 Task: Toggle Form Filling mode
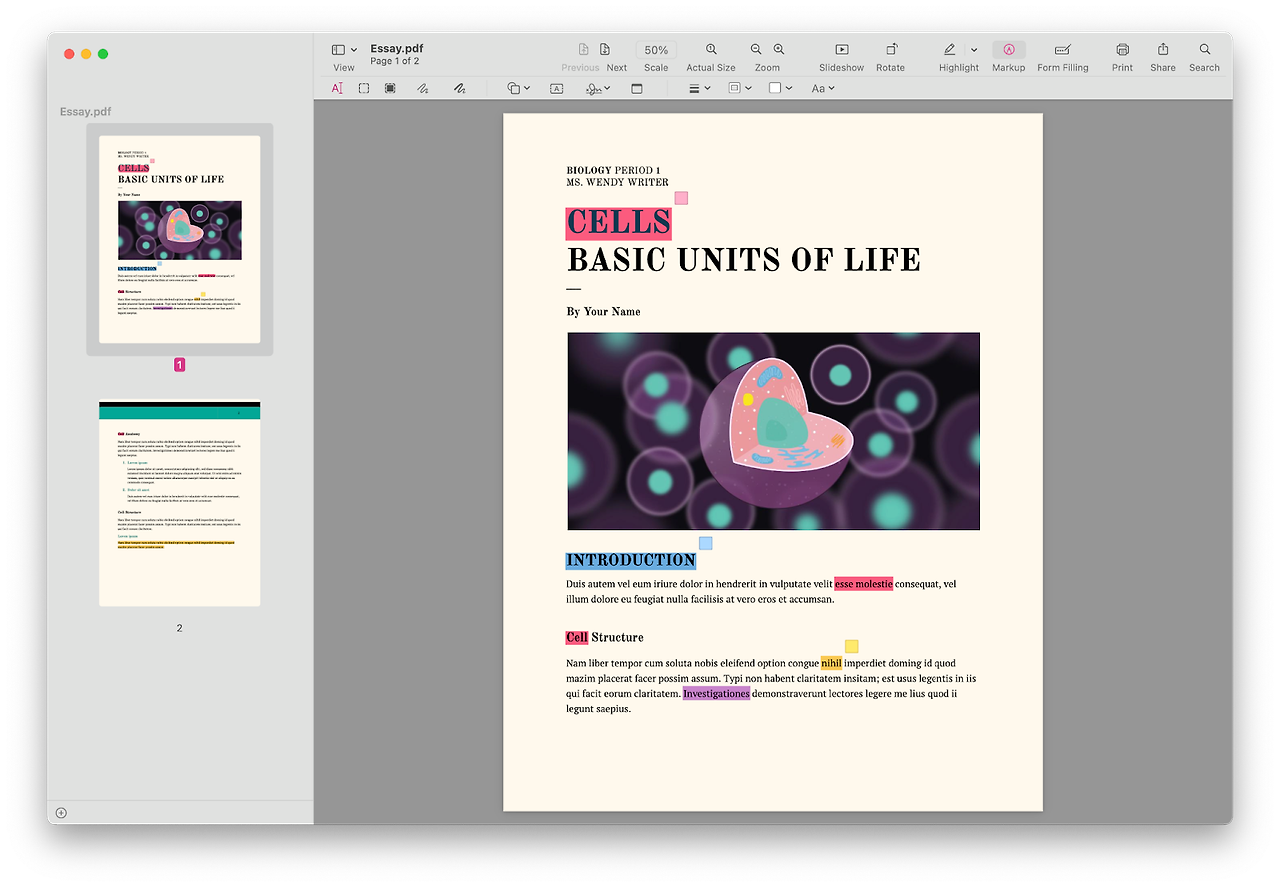coord(1063,57)
